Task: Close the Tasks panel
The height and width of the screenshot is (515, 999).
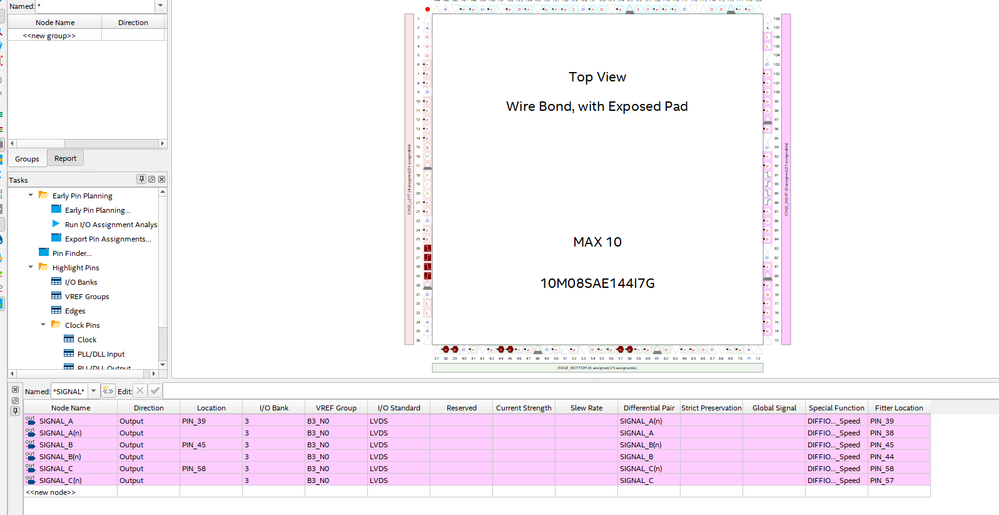Action: (x=162, y=180)
